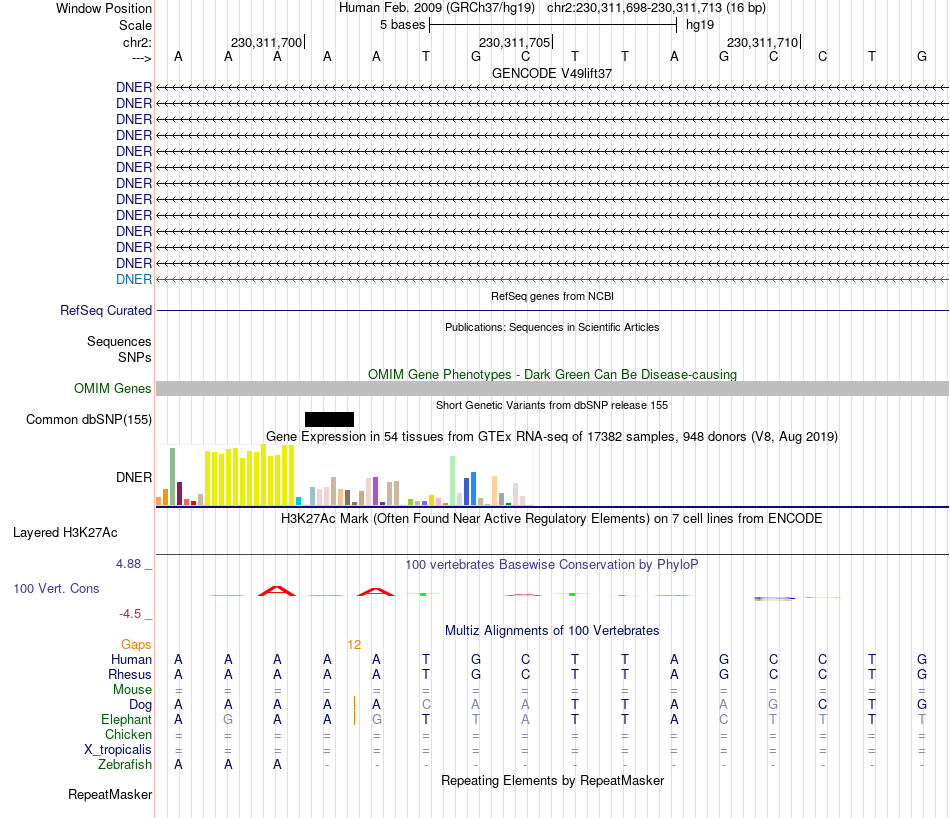
Task: Select the Zebrafish alignment row label
Action: click(x=125, y=765)
